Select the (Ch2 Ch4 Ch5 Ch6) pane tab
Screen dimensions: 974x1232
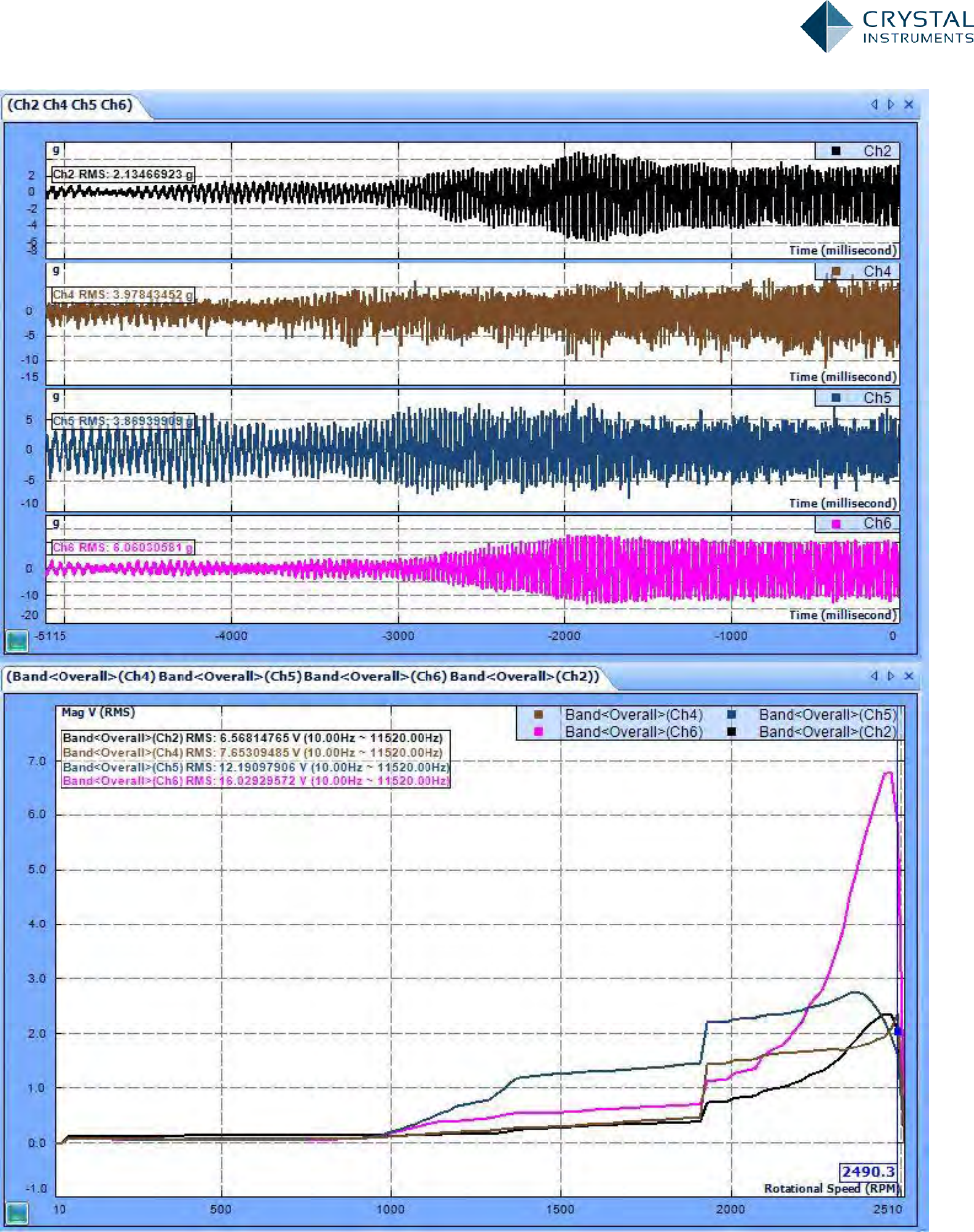(x=71, y=105)
